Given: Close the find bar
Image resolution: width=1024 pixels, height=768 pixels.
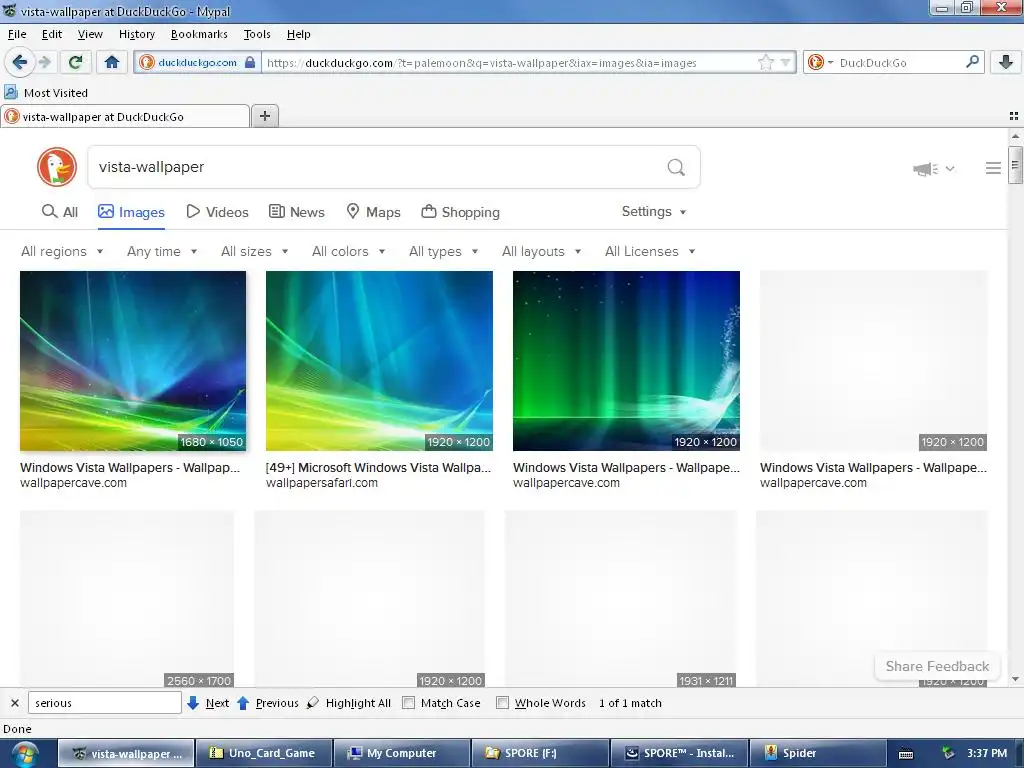Looking at the screenshot, I should pyautogui.click(x=14, y=703).
